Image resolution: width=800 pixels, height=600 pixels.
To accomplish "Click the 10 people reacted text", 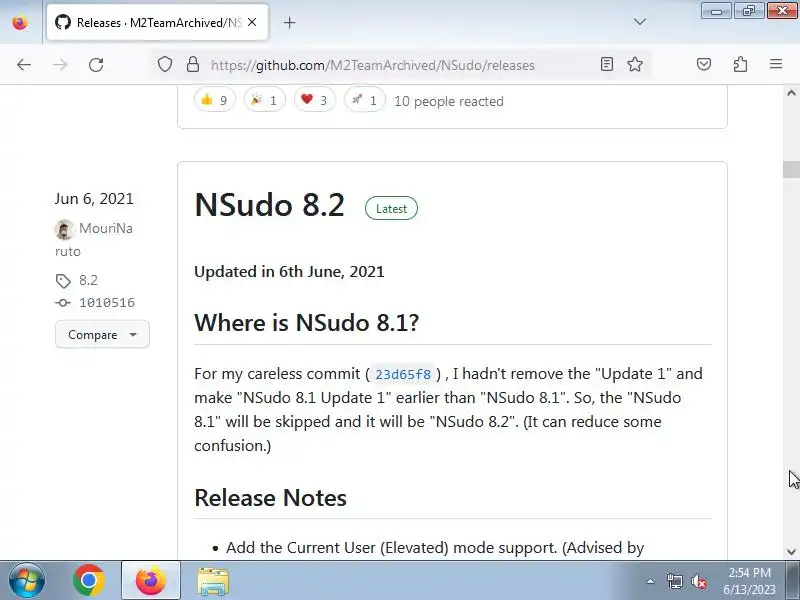I will tap(448, 101).
